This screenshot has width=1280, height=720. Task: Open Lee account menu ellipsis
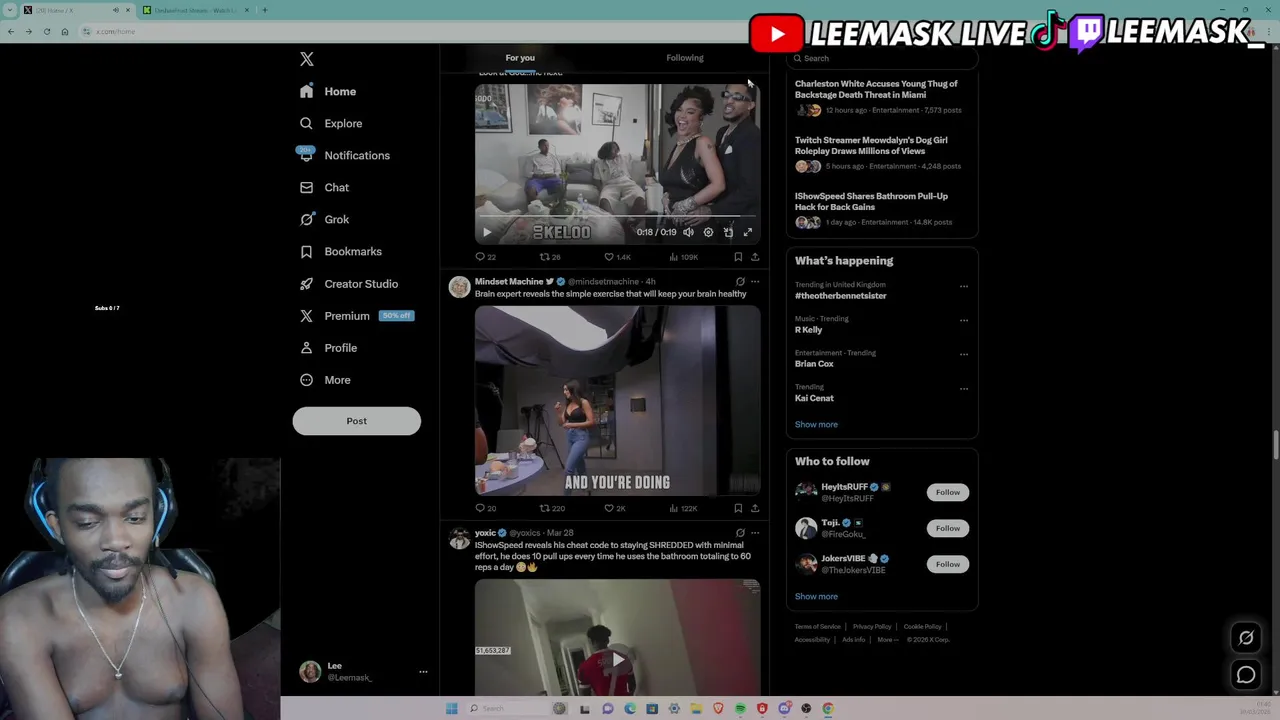tap(423, 672)
